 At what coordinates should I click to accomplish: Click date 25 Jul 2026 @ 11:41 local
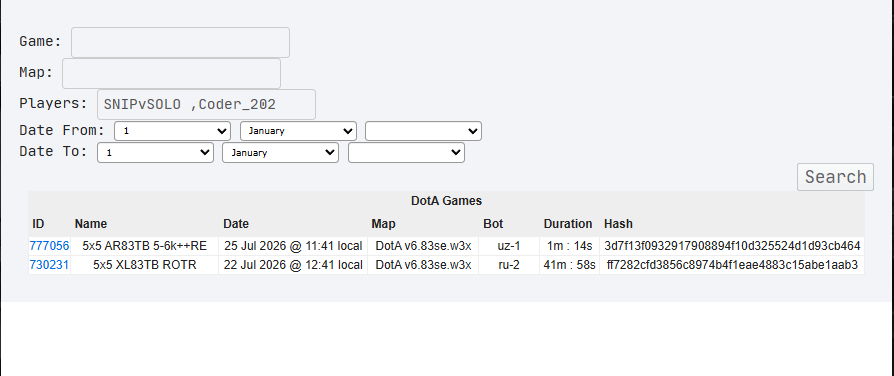coord(293,246)
